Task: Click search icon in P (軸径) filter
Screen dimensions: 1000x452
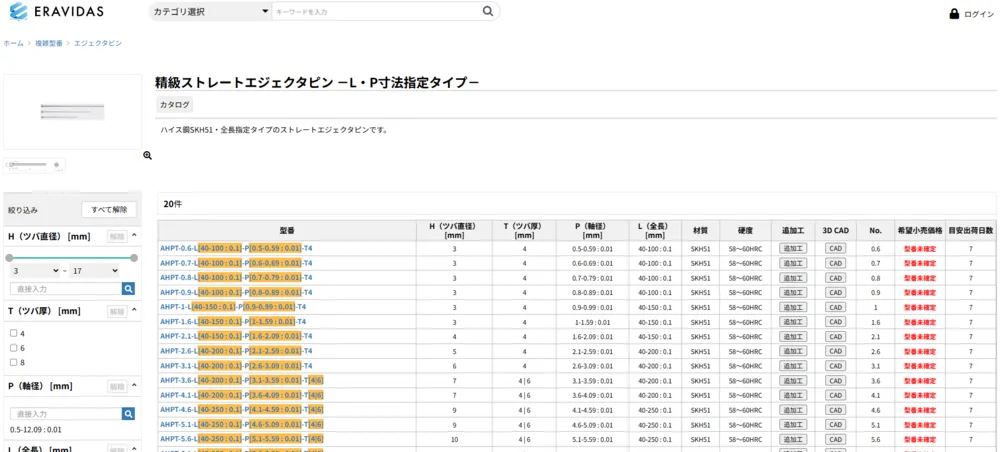Action: coord(128,414)
